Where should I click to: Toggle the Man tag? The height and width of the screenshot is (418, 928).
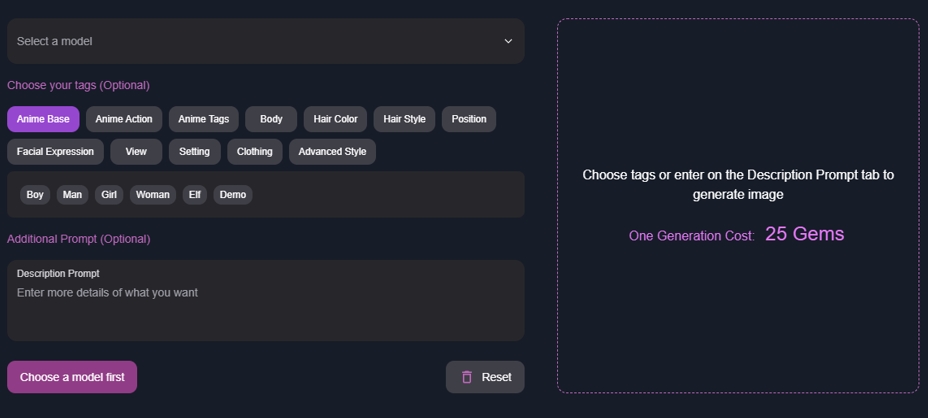pyautogui.click(x=72, y=195)
